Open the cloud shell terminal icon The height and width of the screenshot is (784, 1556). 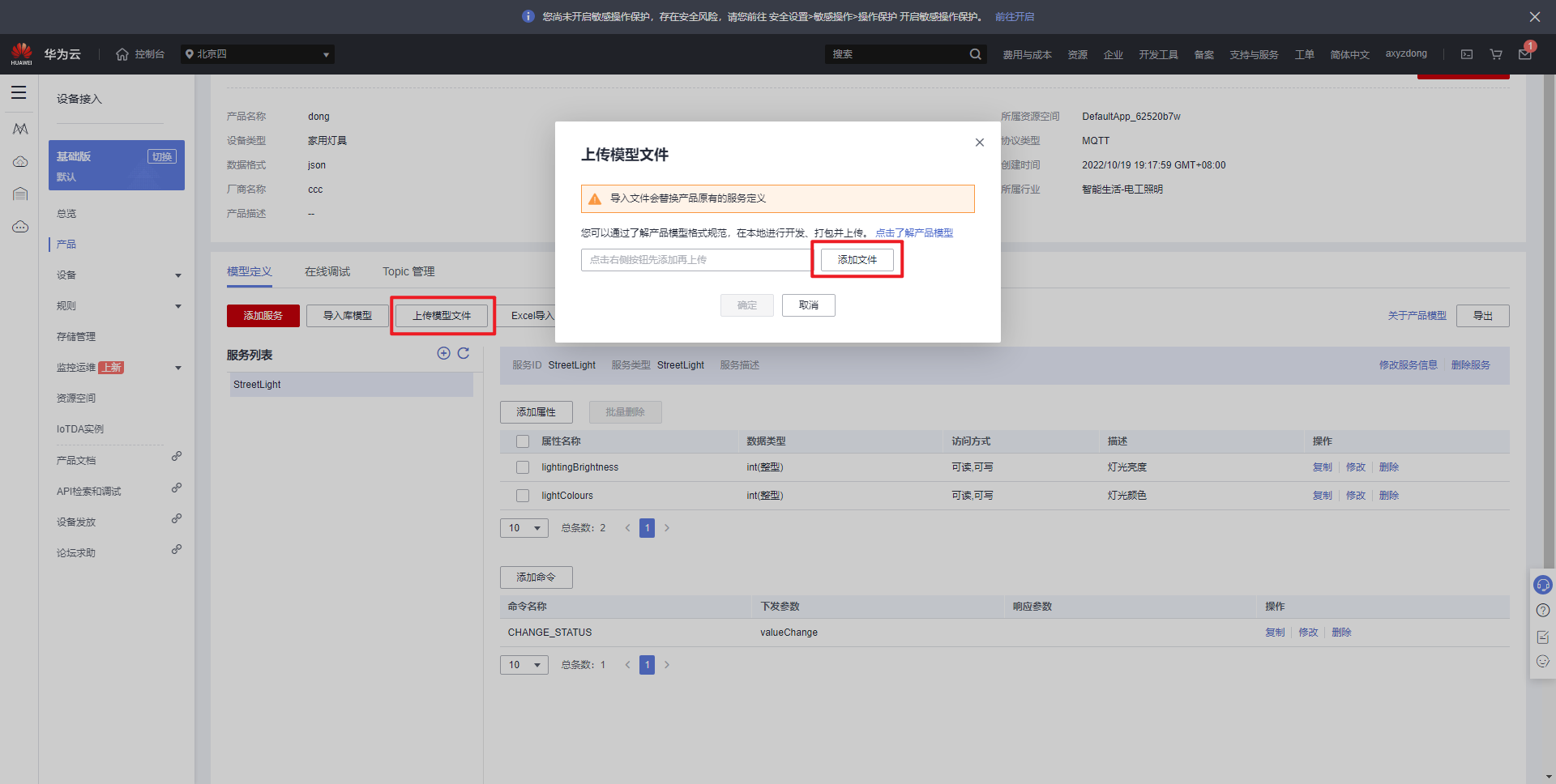pos(1467,54)
